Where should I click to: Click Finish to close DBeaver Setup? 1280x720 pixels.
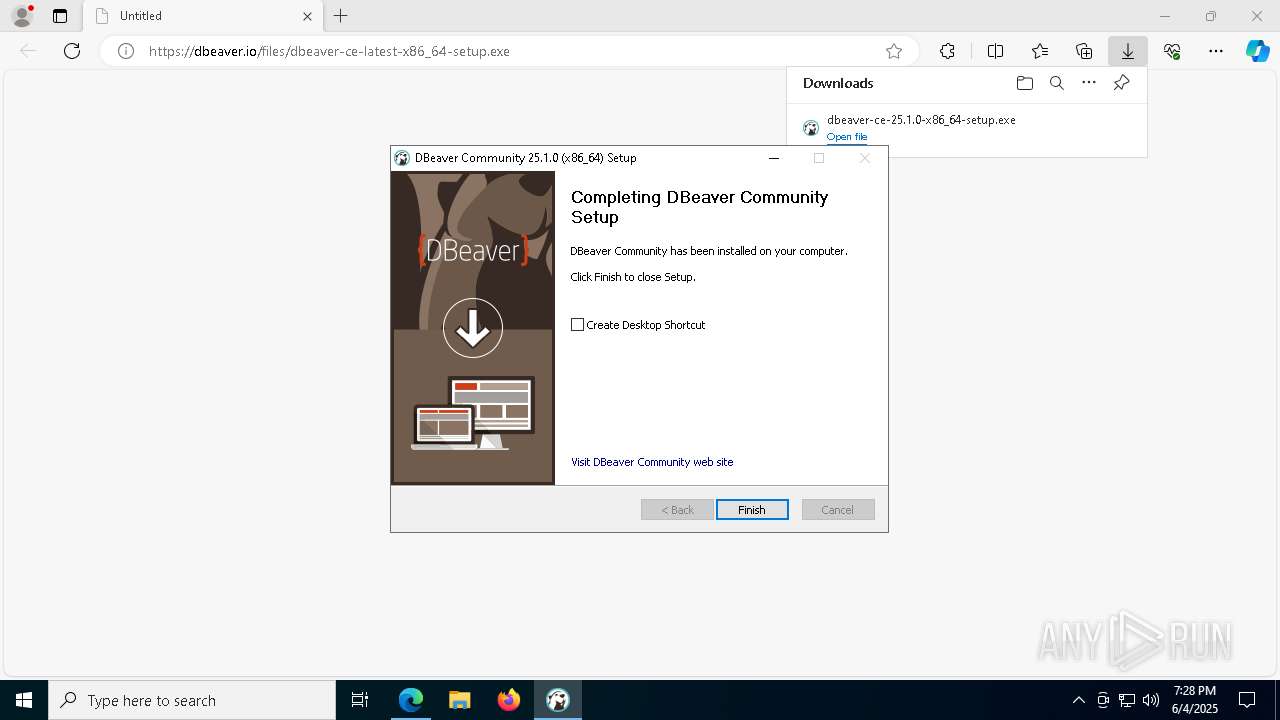click(x=752, y=510)
